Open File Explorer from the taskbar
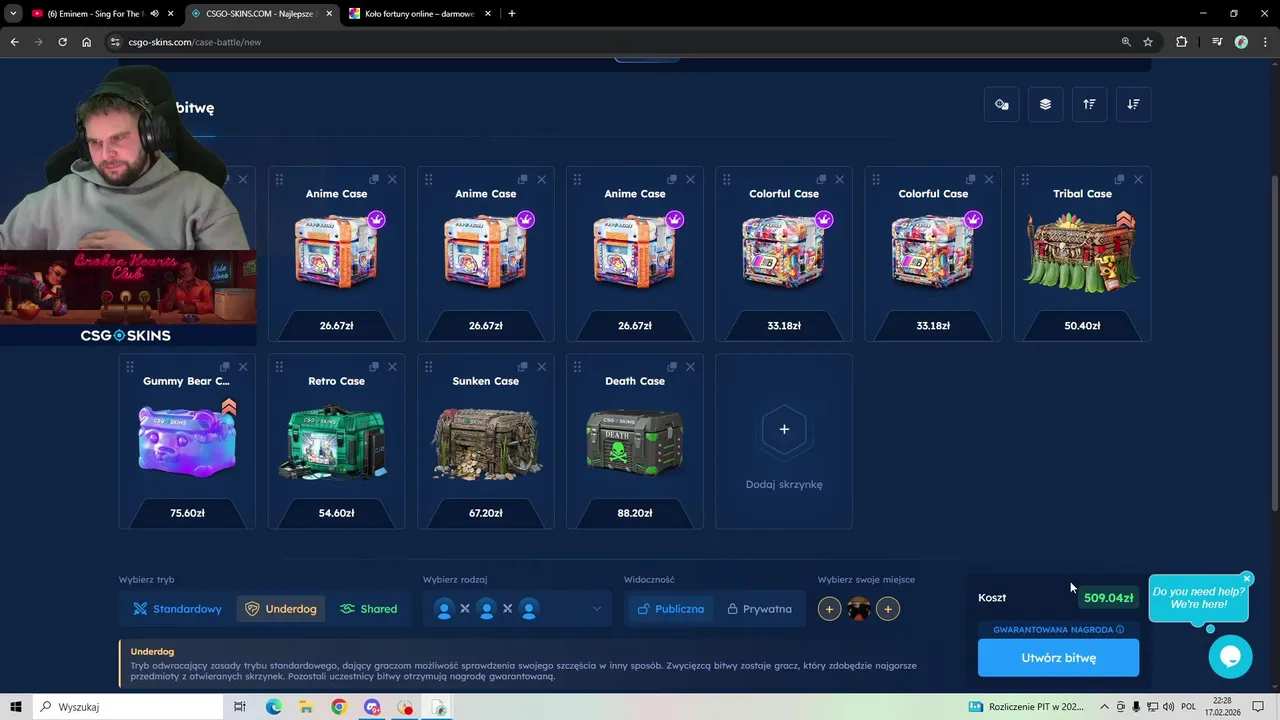Viewport: 1280px width, 720px height. click(x=306, y=707)
